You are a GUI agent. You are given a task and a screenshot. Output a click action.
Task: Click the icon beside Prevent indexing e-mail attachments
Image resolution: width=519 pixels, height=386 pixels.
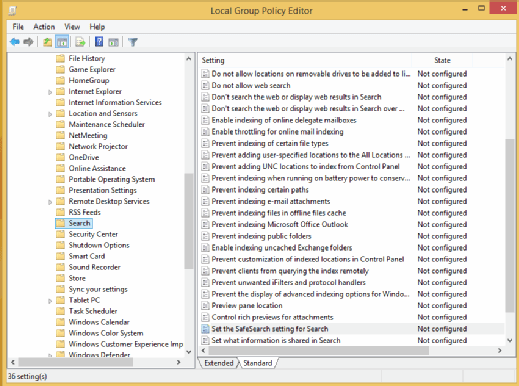click(x=205, y=201)
